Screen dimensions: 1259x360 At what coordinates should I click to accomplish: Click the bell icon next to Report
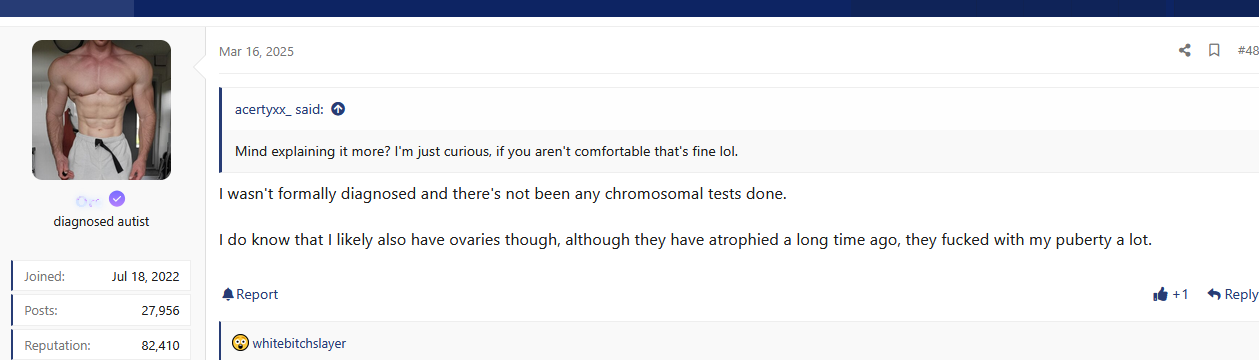pyautogui.click(x=228, y=294)
